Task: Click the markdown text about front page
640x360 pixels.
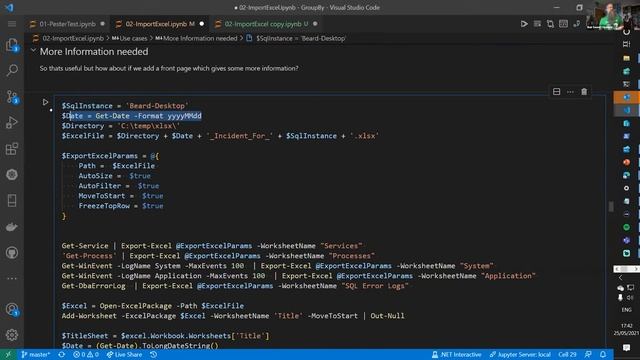Action: [169, 68]
